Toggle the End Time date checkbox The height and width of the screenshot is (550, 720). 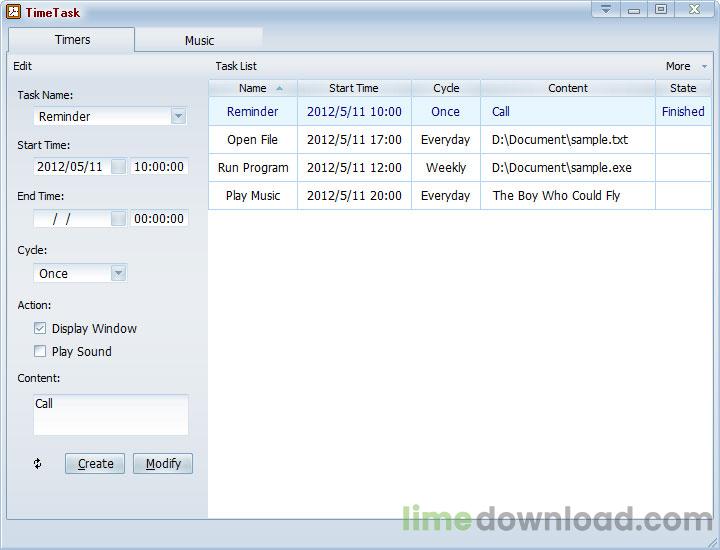118,219
